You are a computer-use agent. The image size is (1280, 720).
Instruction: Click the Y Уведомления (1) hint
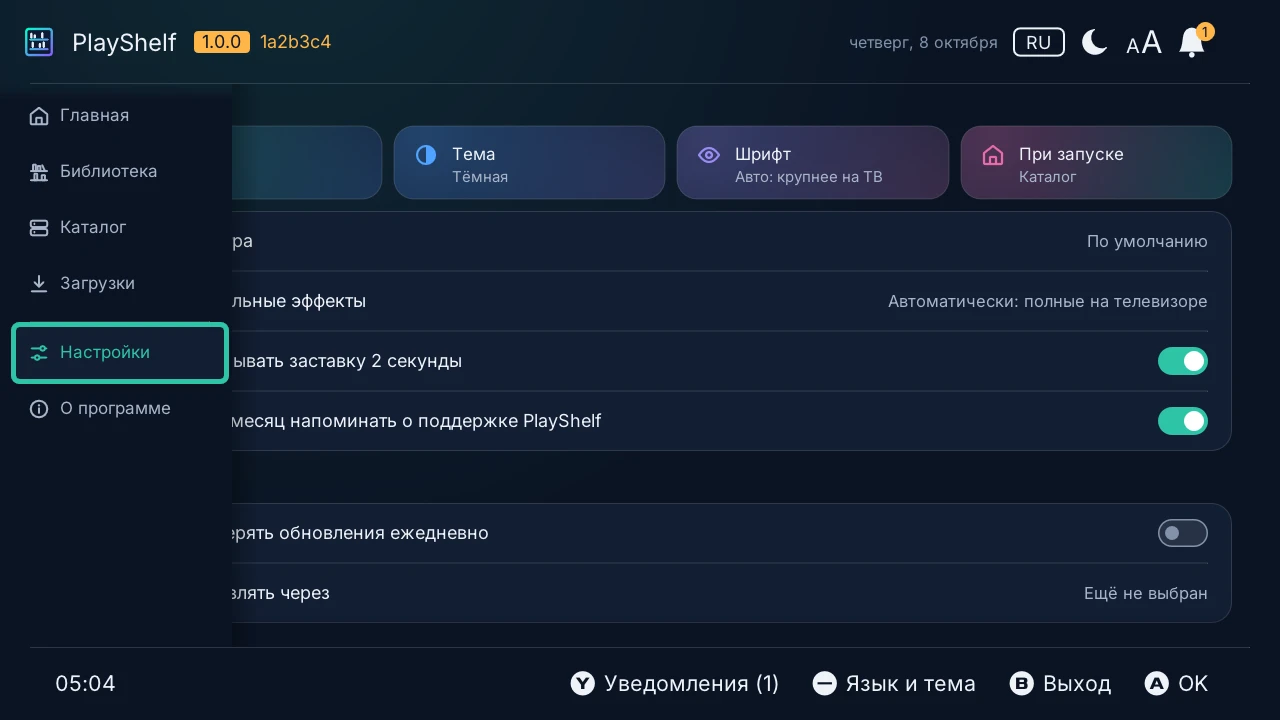(675, 684)
